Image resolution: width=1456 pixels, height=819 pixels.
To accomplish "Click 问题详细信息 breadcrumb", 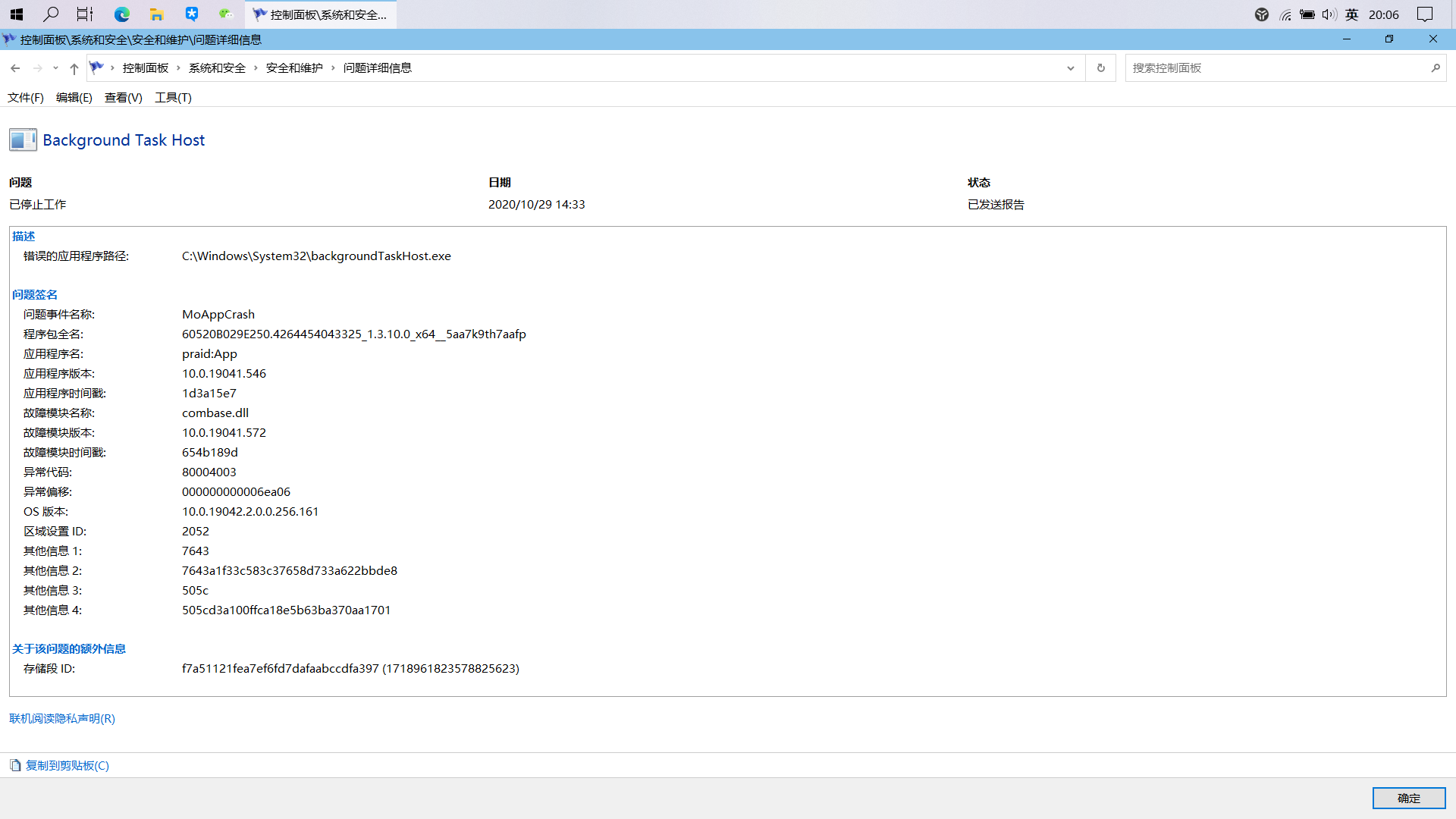I will pos(377,68).
